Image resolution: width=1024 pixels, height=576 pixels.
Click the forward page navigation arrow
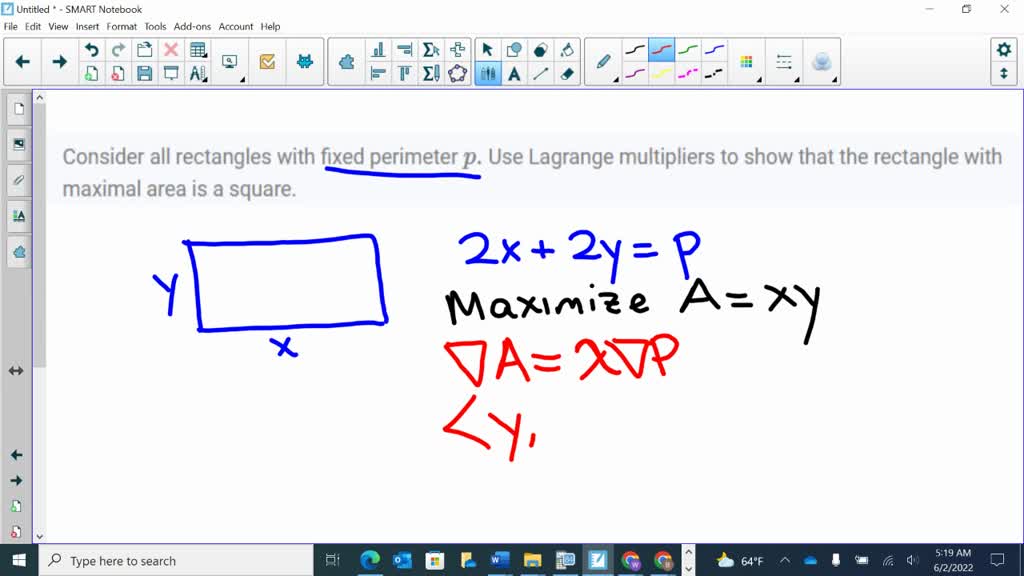(x=60, y=61)
